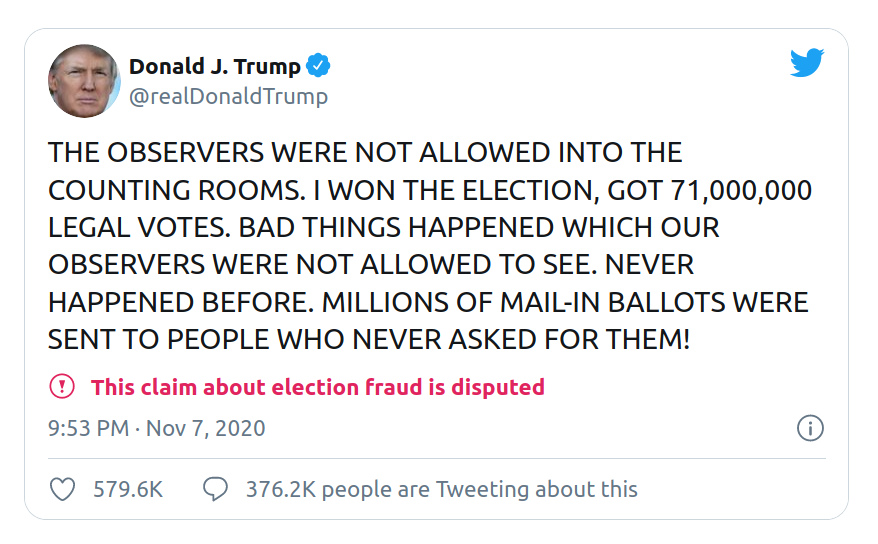878x544 pixels.
Task: Open the @realDonaldTrump handle link
Action: (x=228, y=96)
